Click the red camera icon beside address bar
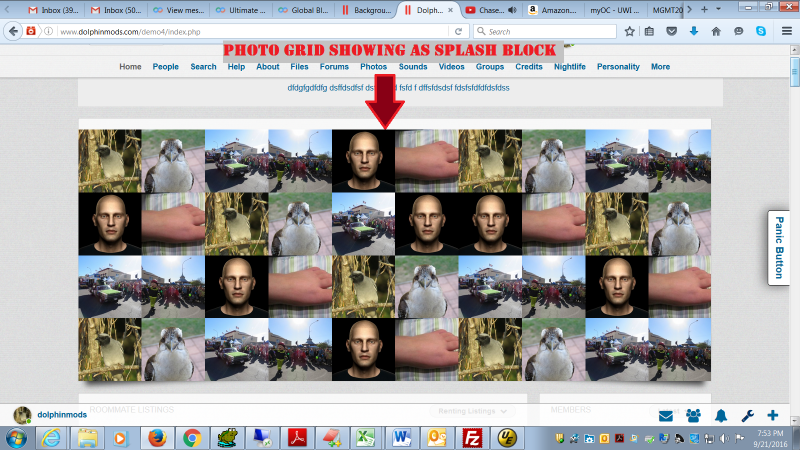Screen dimensions: 800x450 pos(31,31)
